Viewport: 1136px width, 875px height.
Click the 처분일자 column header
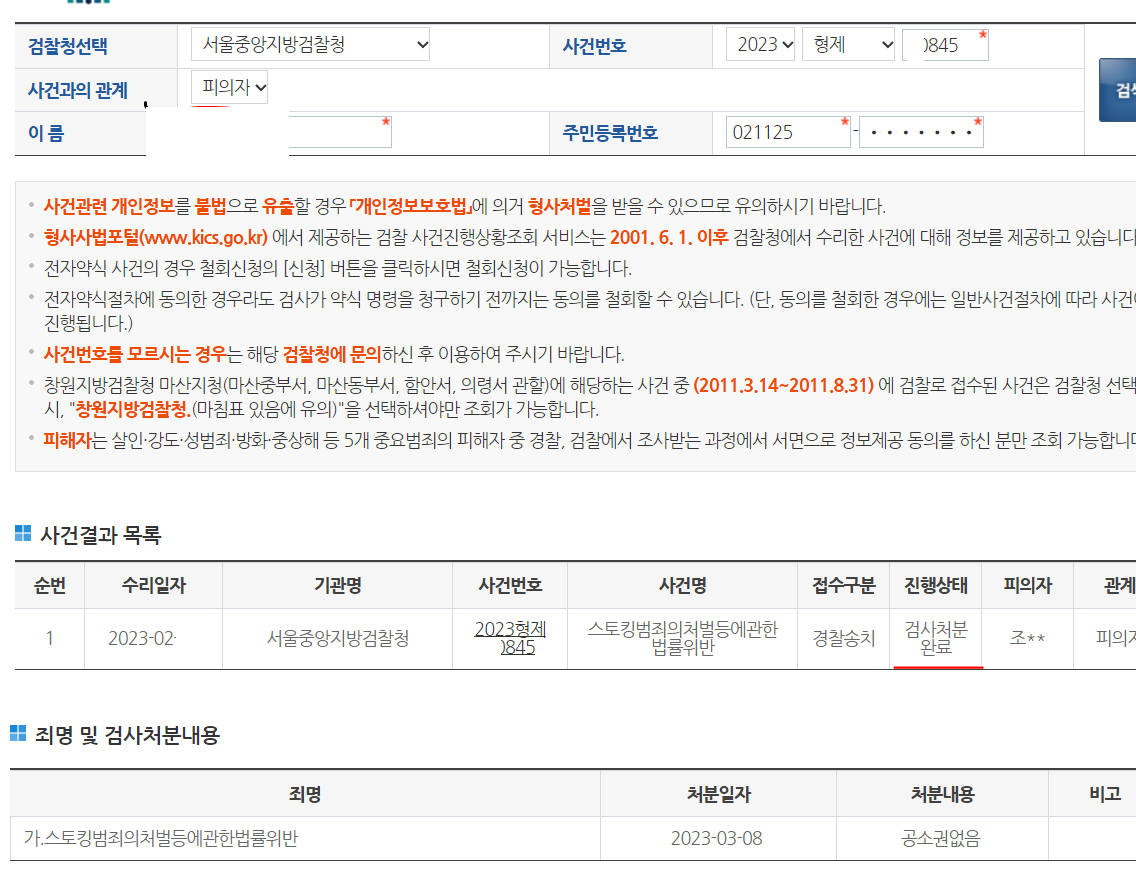tap(718, 795)
